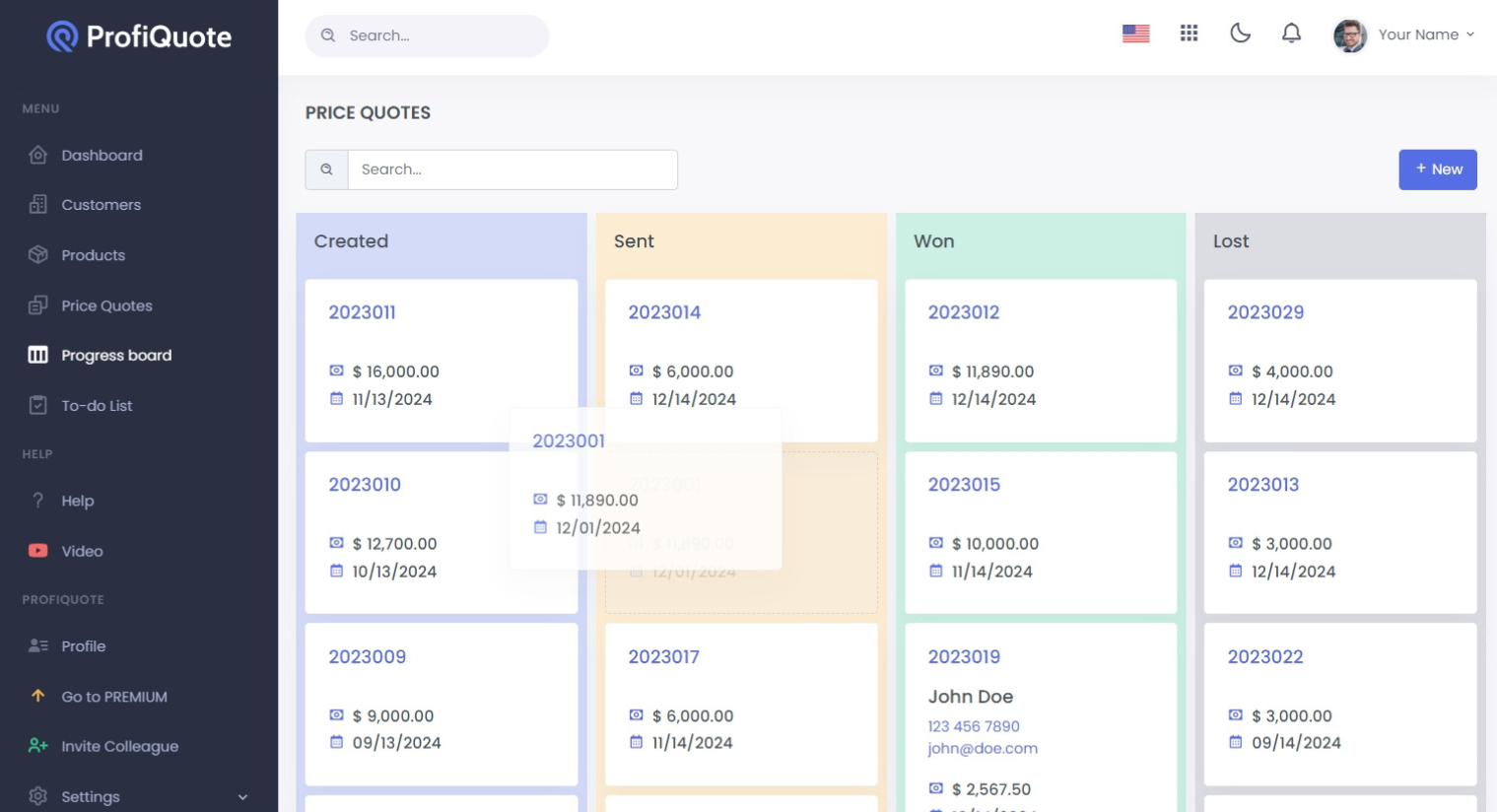Click the Price Quotes copy icon
Image resolution: width=1497 pixels, height=812 pixels.
pyautogui.click(x=37, y=304)
